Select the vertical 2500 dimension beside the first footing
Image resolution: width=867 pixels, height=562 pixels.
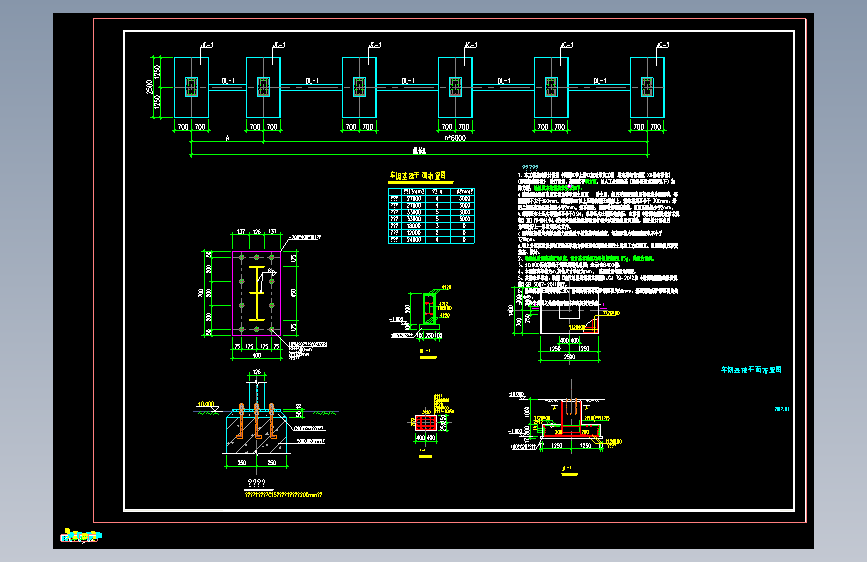[149, 87]
